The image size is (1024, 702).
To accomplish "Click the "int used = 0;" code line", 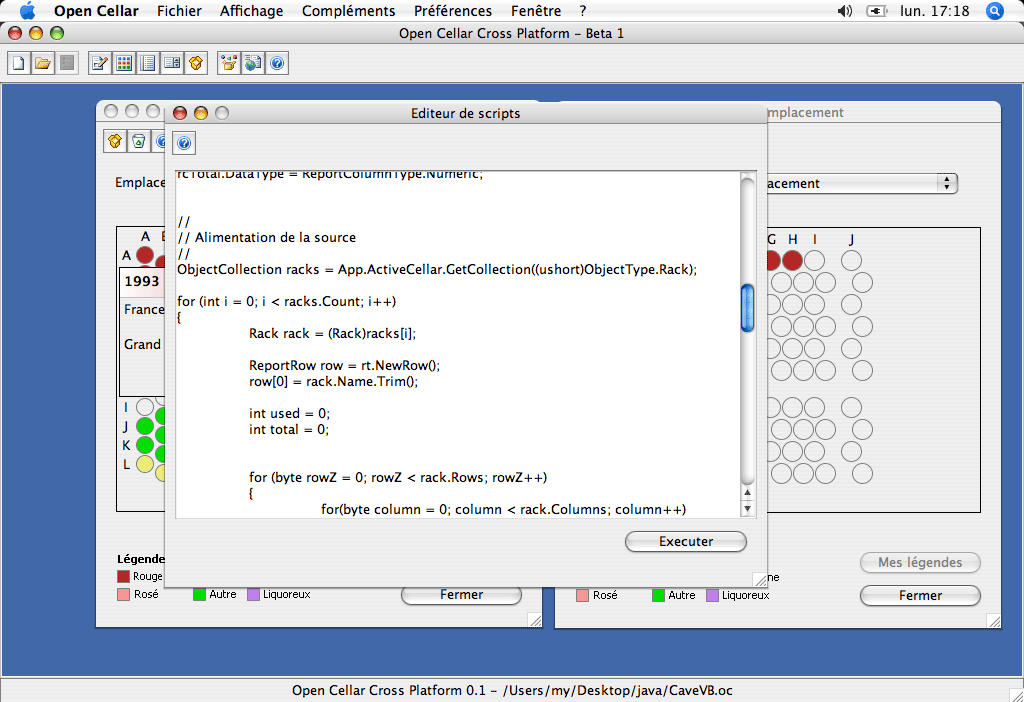I will [x=289, y=413].
